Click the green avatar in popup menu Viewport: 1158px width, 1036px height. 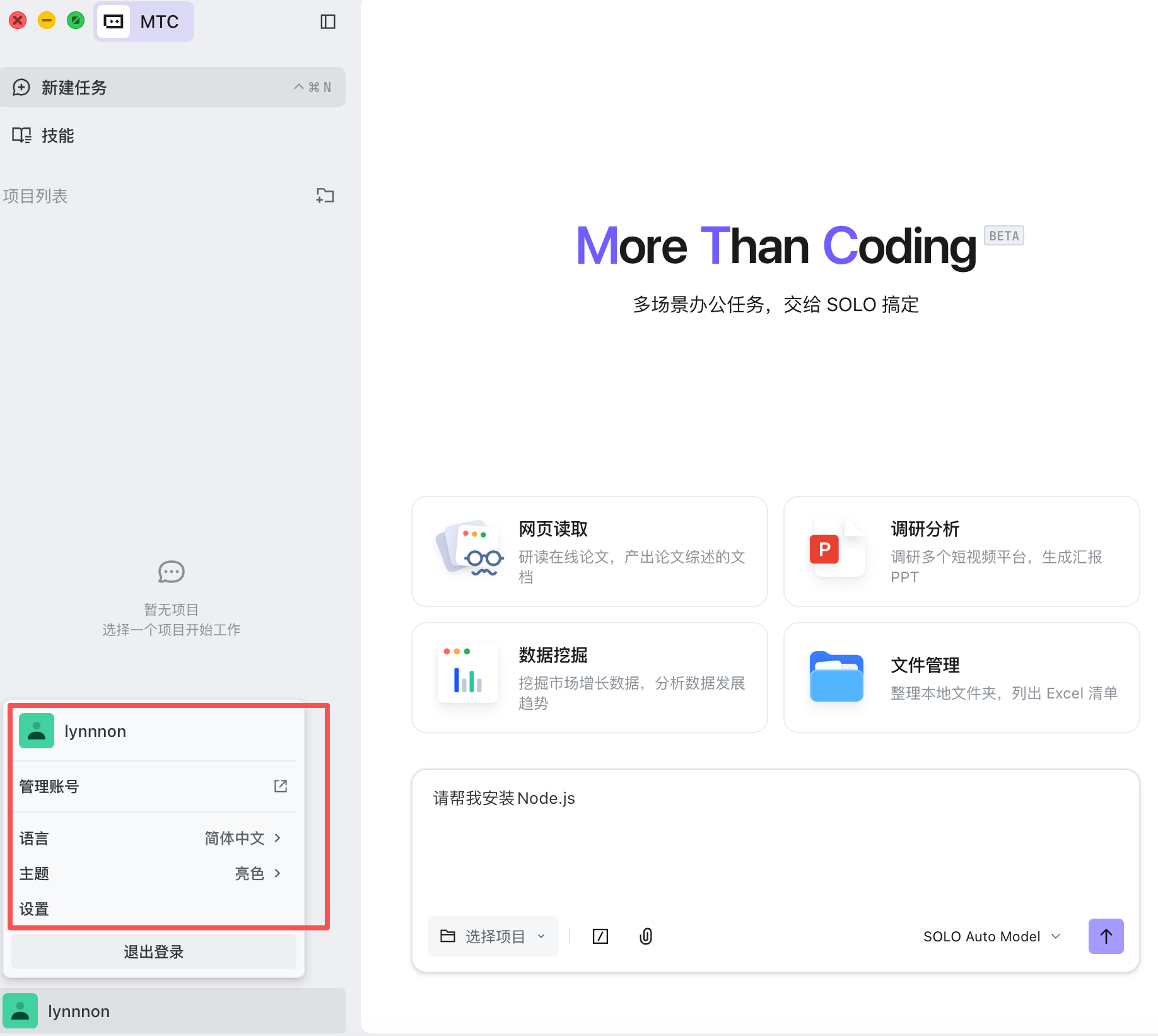click(37, 731)
